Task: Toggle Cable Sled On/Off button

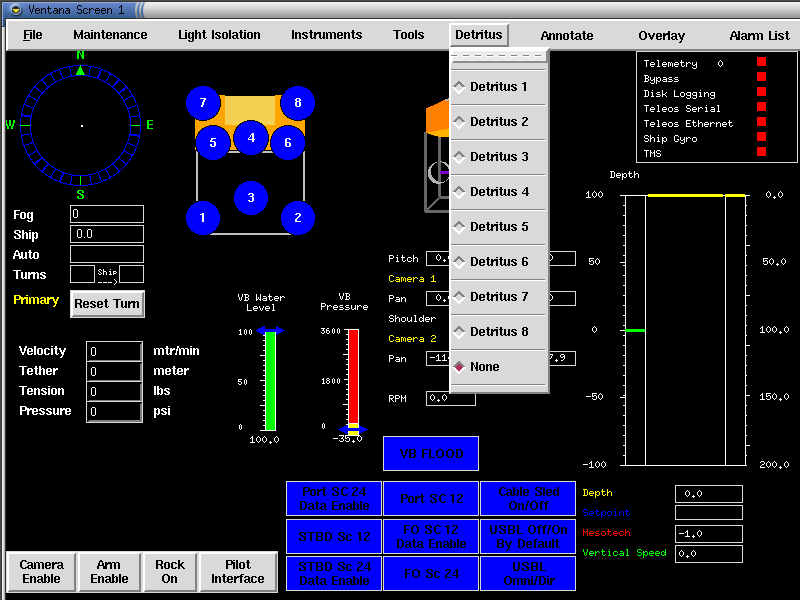Action: (529, 498)
